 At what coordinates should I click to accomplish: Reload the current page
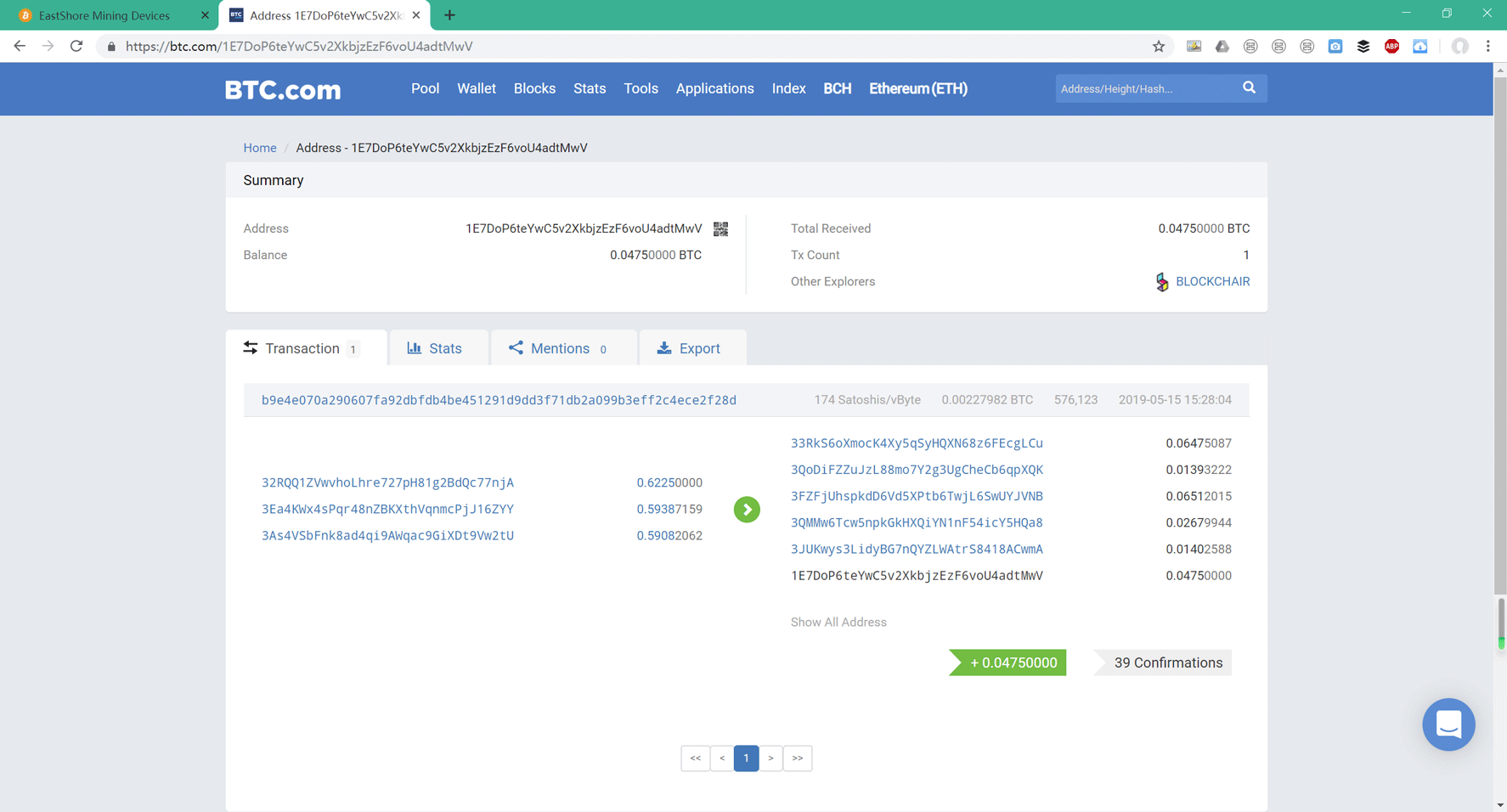(x=76, y=46)
